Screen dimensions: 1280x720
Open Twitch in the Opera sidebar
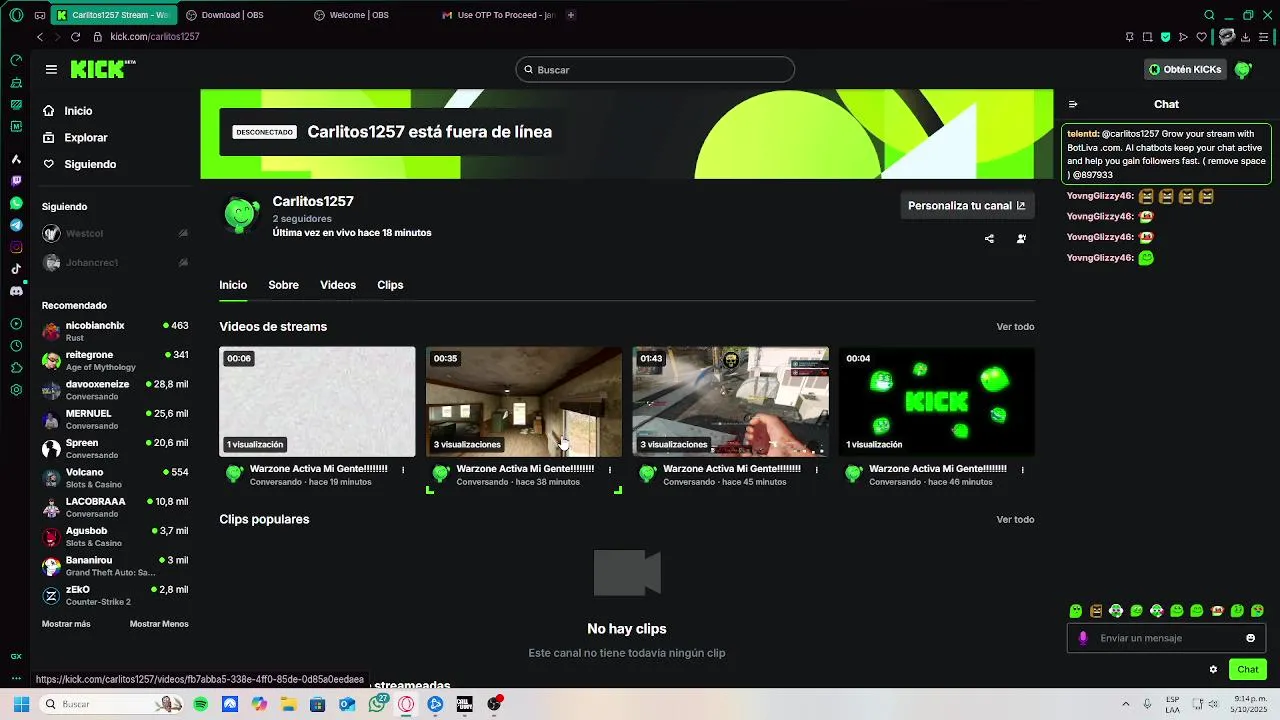click(16, 181)
